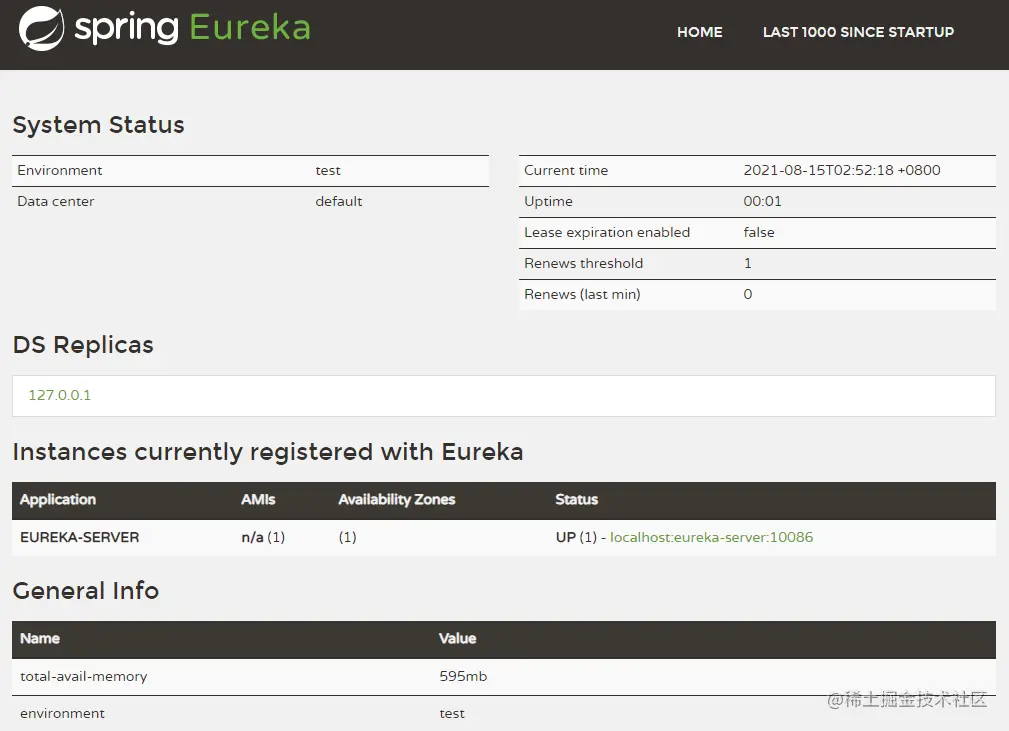This screenshot has width=1009, height=731.
Task: Click the Data center label
Action: coord(56,201)
